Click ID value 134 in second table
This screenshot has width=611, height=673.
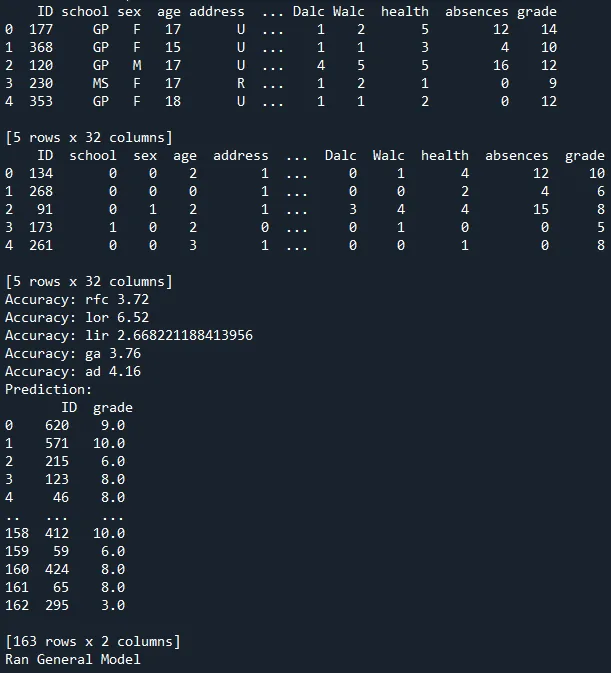click(x=41, y=173)
